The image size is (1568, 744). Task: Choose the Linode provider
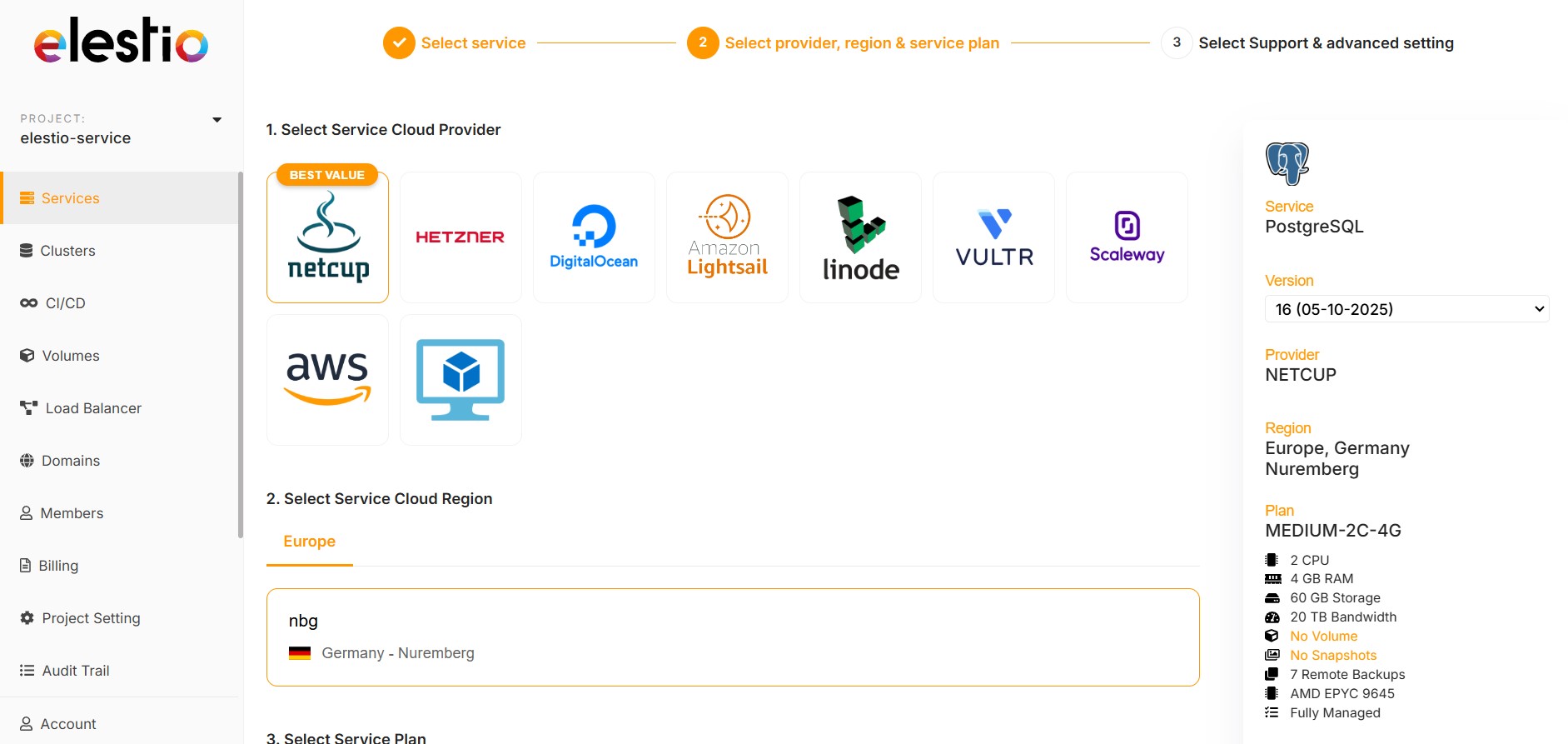tap(860, 237)
